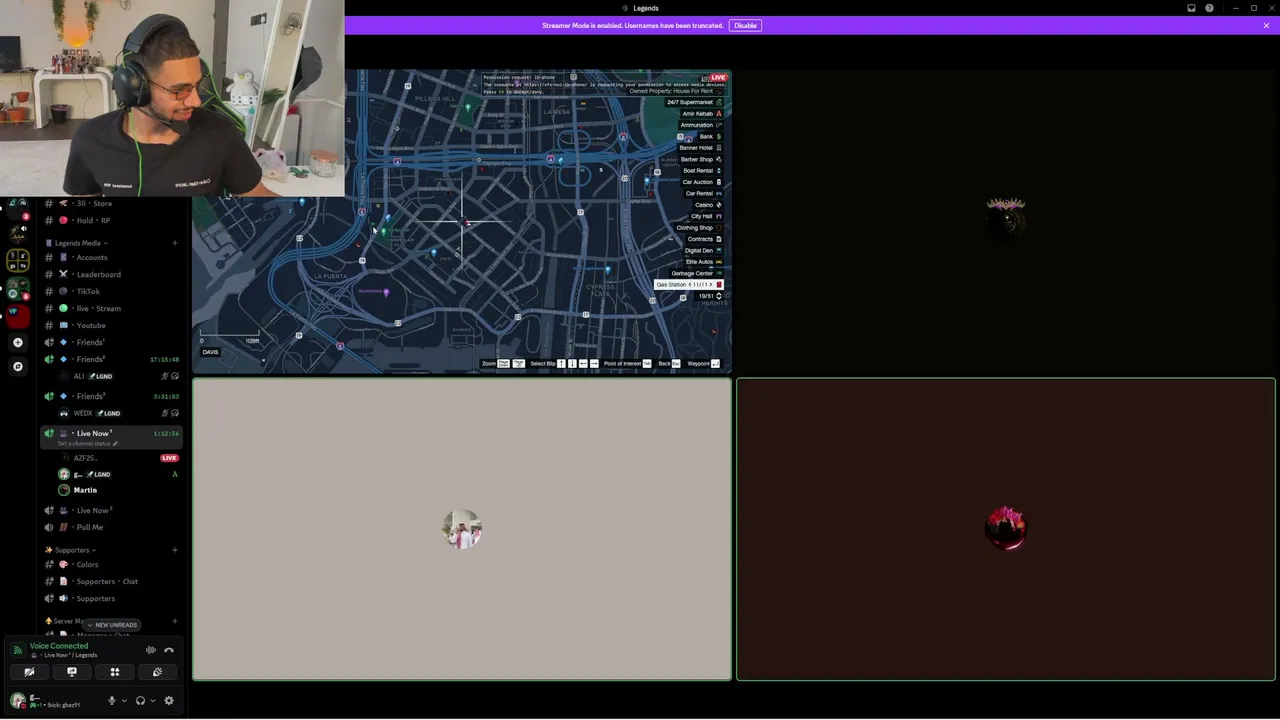Join the Pull Me voice channel
Screen dimensions: 1280x720
click(111, 527)
